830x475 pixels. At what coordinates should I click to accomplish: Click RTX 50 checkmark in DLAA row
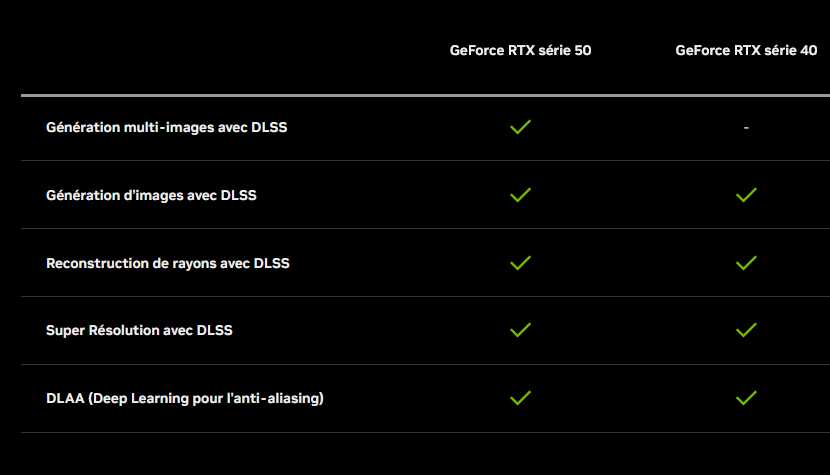[x=520, y=398]
